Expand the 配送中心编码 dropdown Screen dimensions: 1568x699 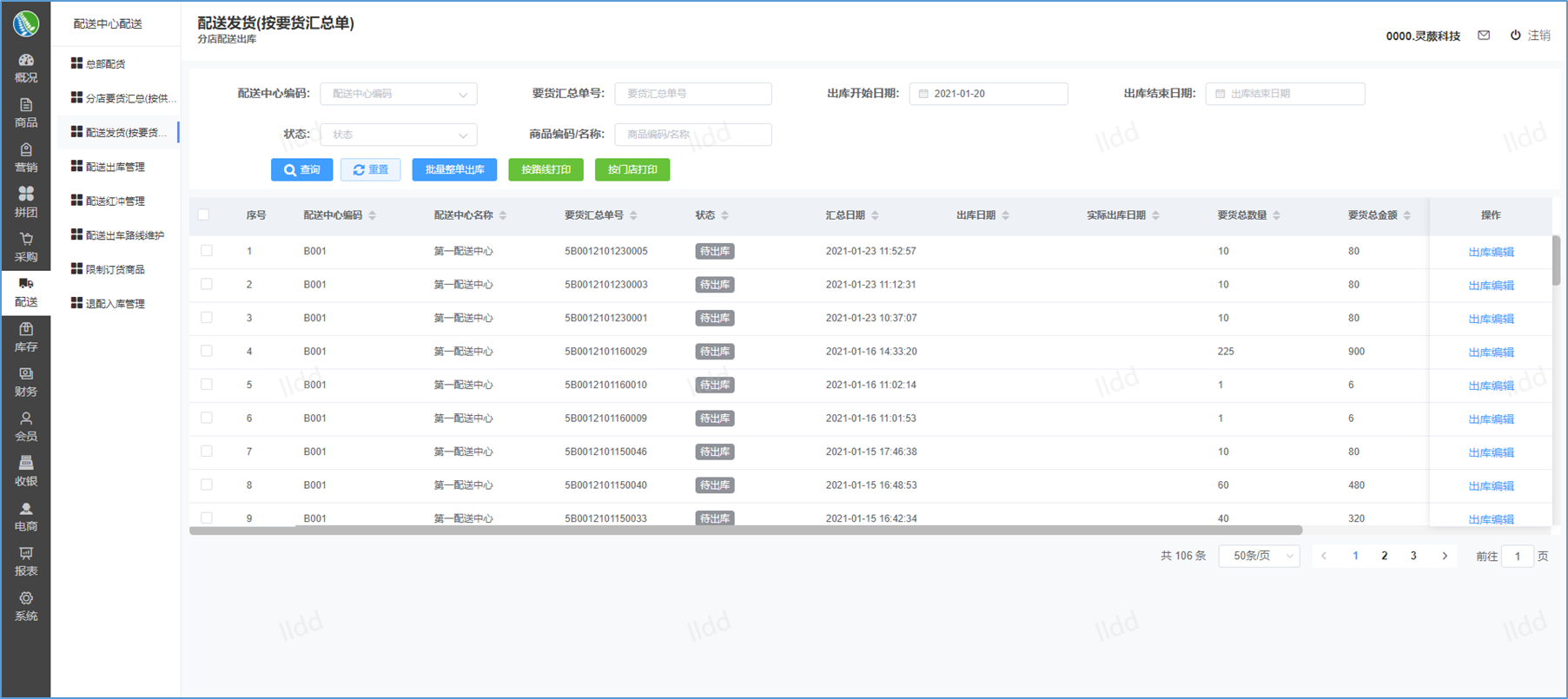pos(398,94)
